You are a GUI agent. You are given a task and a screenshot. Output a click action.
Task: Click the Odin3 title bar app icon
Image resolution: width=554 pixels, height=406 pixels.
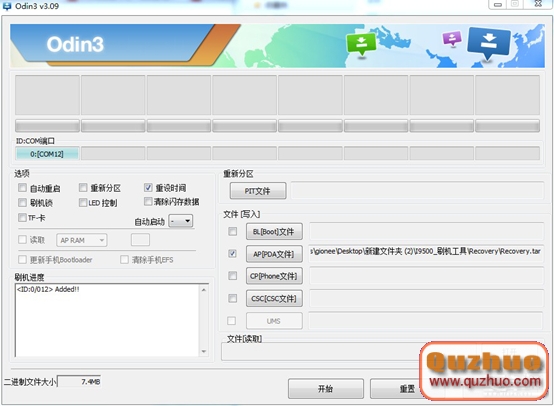pyautogui.click(x=6, y=6)
